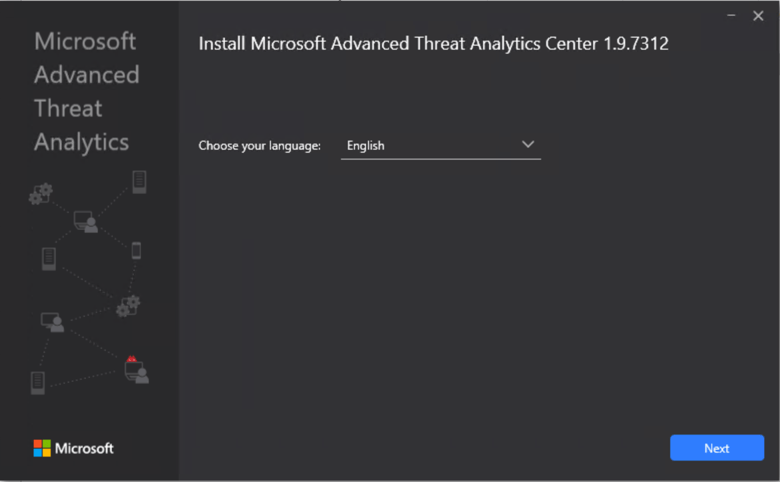
Task: Click the Next button
Action: pyautogui.click(x=716, y=448)
